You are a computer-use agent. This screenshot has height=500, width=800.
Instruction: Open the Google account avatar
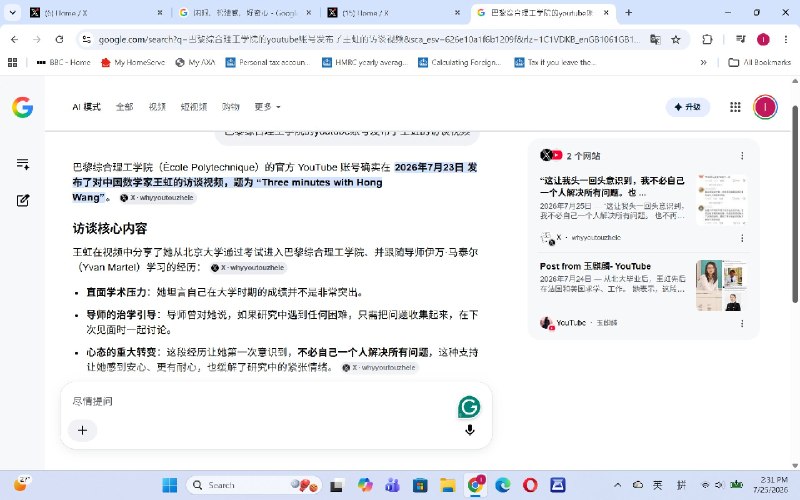pyautogui.click(x=765, y=107)
